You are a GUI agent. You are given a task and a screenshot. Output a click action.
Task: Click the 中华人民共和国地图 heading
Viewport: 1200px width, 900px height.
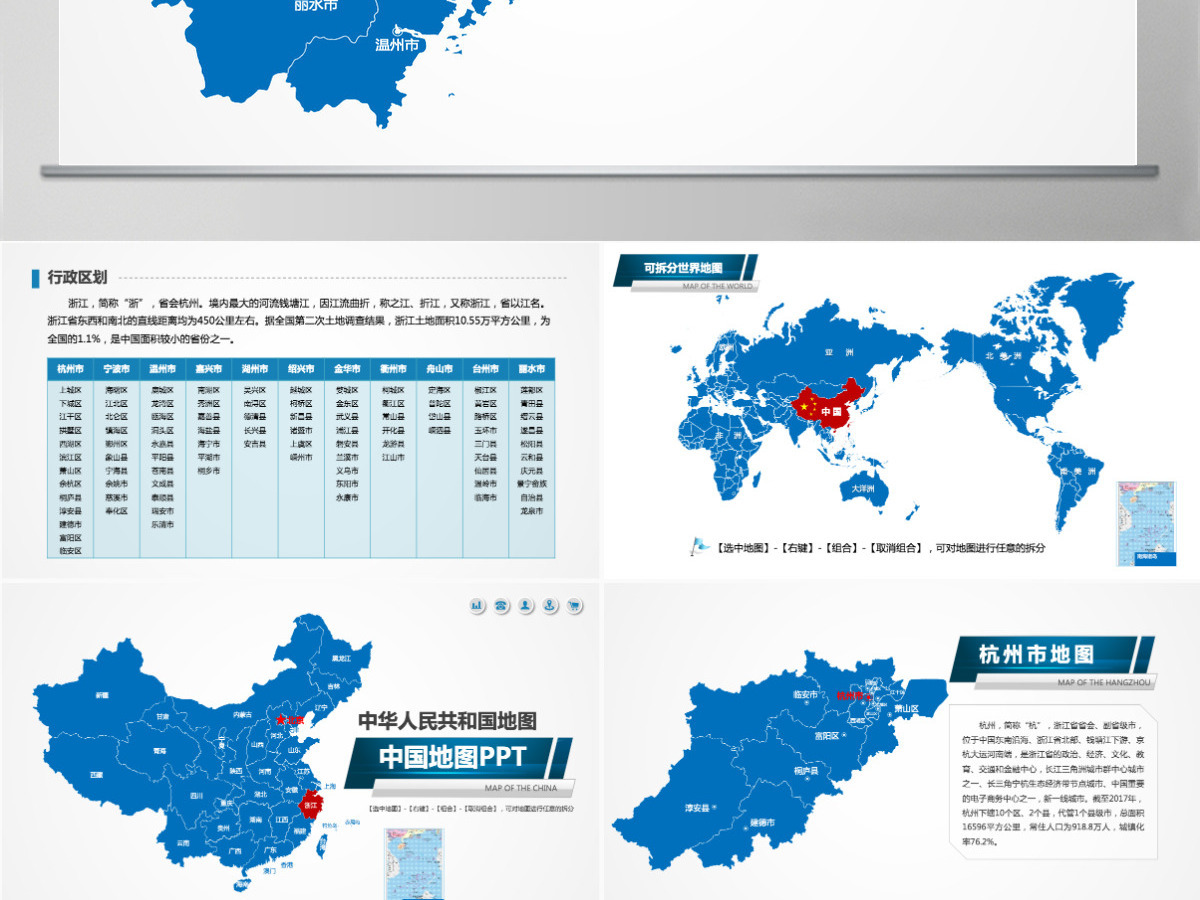[x=447, y=719]
